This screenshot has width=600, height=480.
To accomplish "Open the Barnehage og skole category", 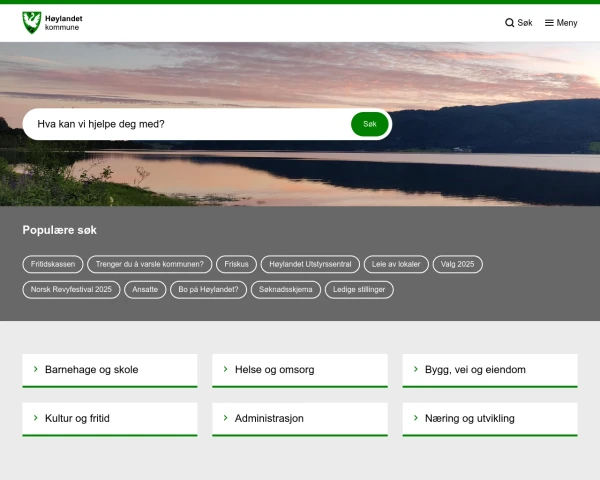I will (110, 371).
